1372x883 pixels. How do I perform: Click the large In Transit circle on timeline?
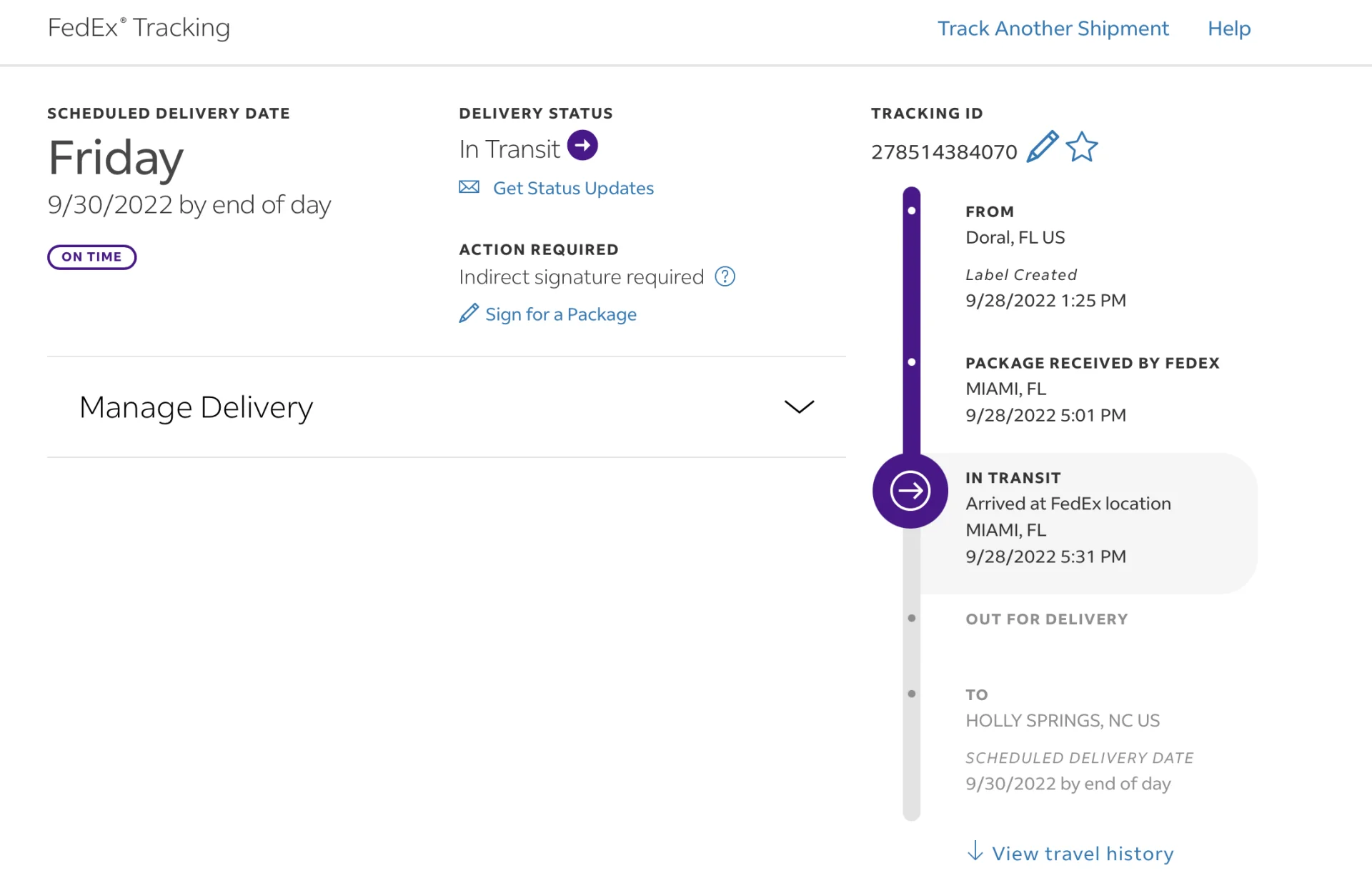point(910,491)
